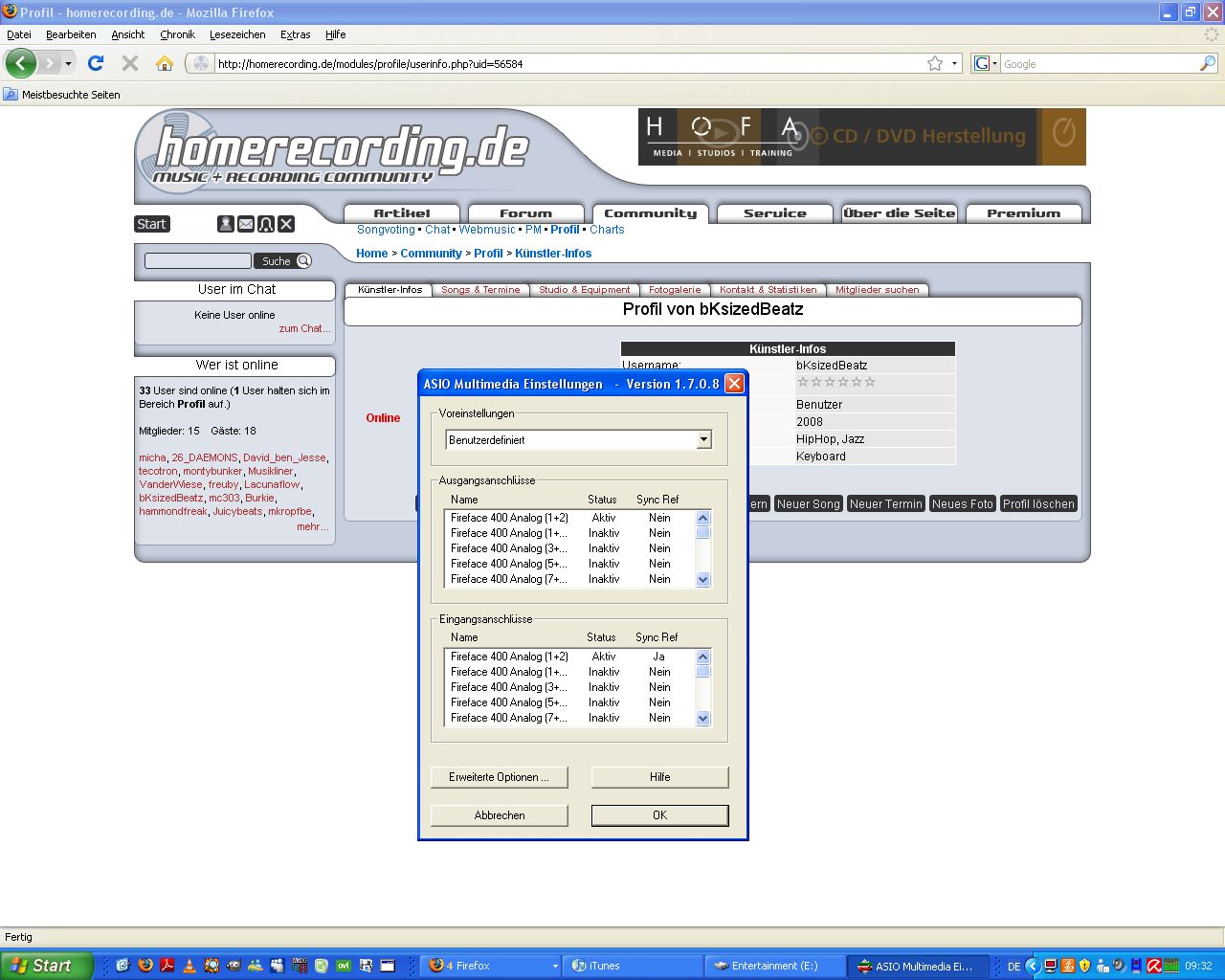This screenshot has width=1225, height=980.
Task: Open the Forum navigation tab
Action: 526,213
